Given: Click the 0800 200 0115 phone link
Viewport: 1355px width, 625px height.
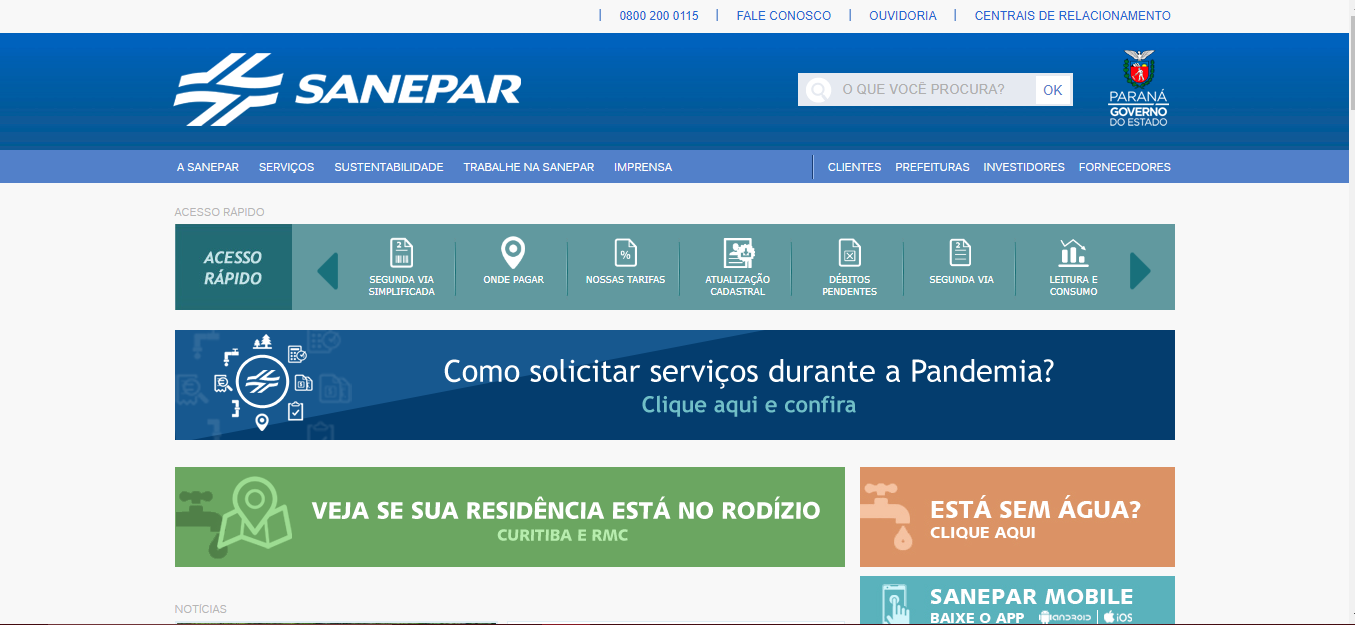Looking at the screenshot, I should (659, 16).
